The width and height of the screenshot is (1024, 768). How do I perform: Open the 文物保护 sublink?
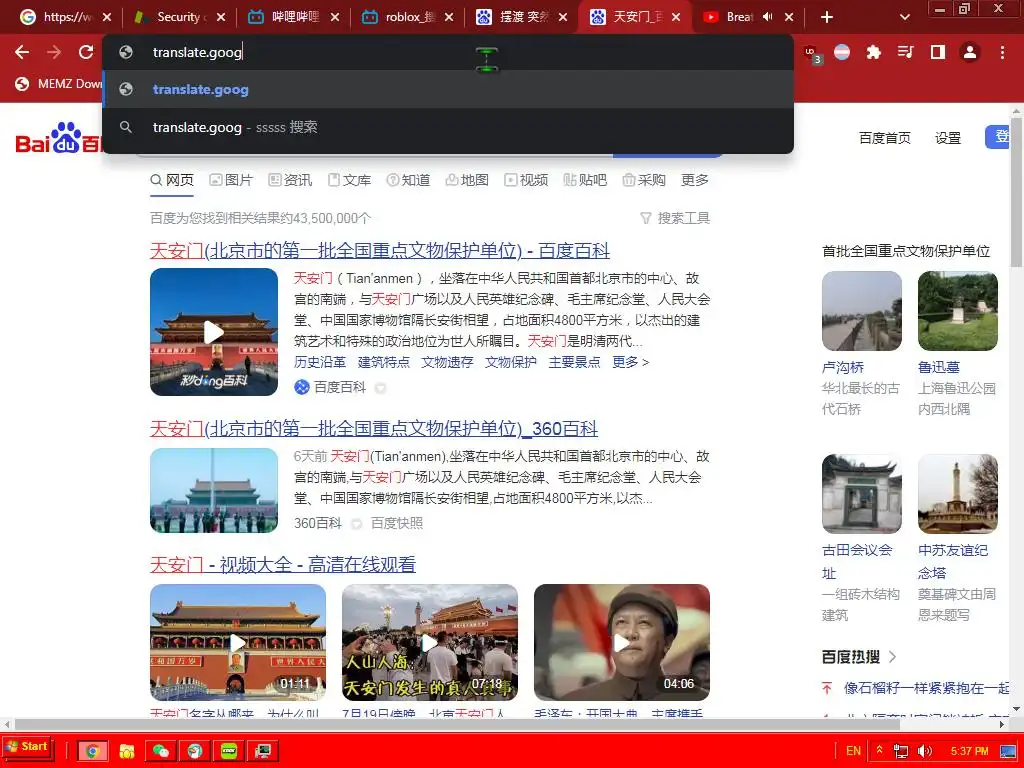511,362
